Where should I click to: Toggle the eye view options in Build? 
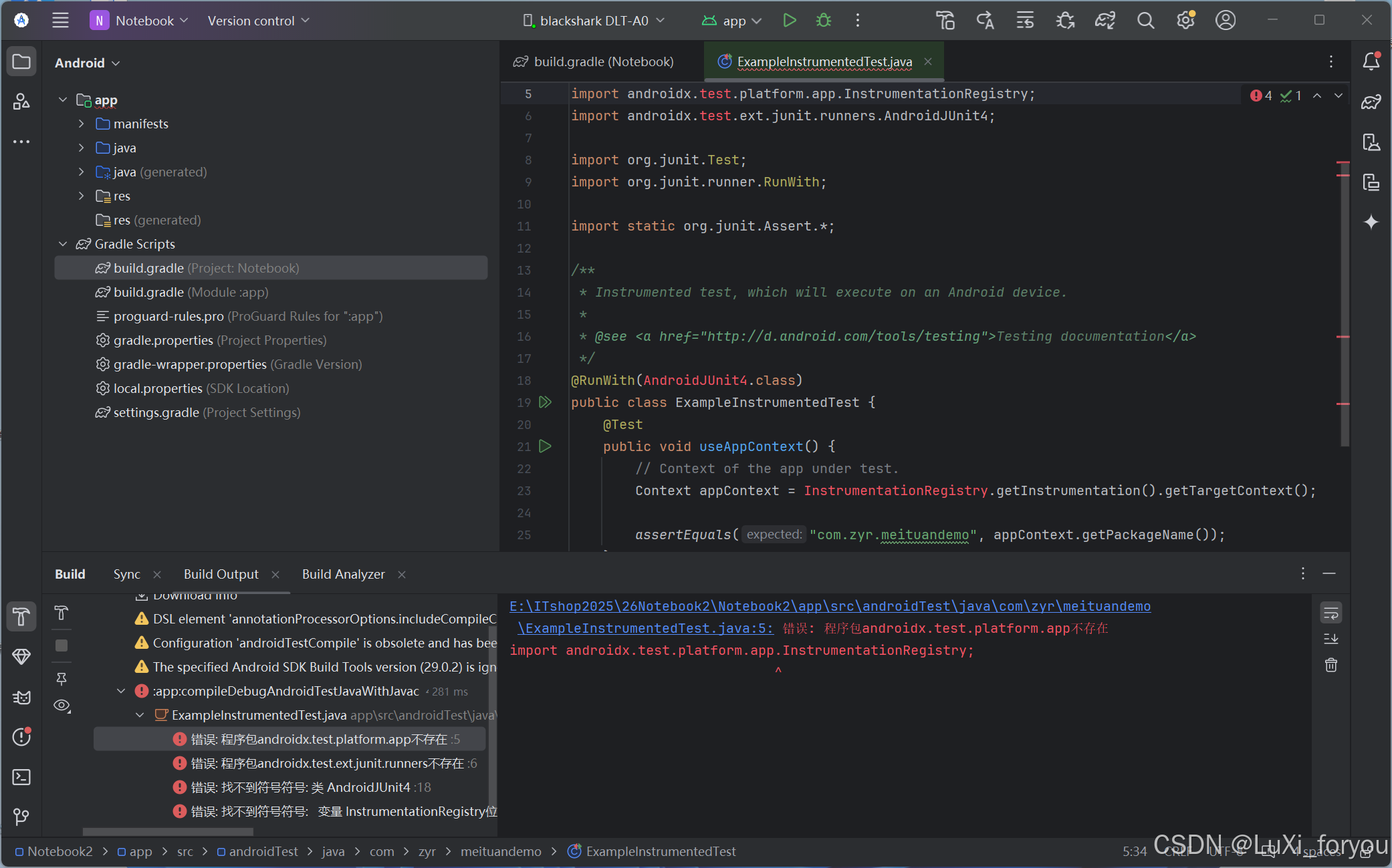pos(62,706)
